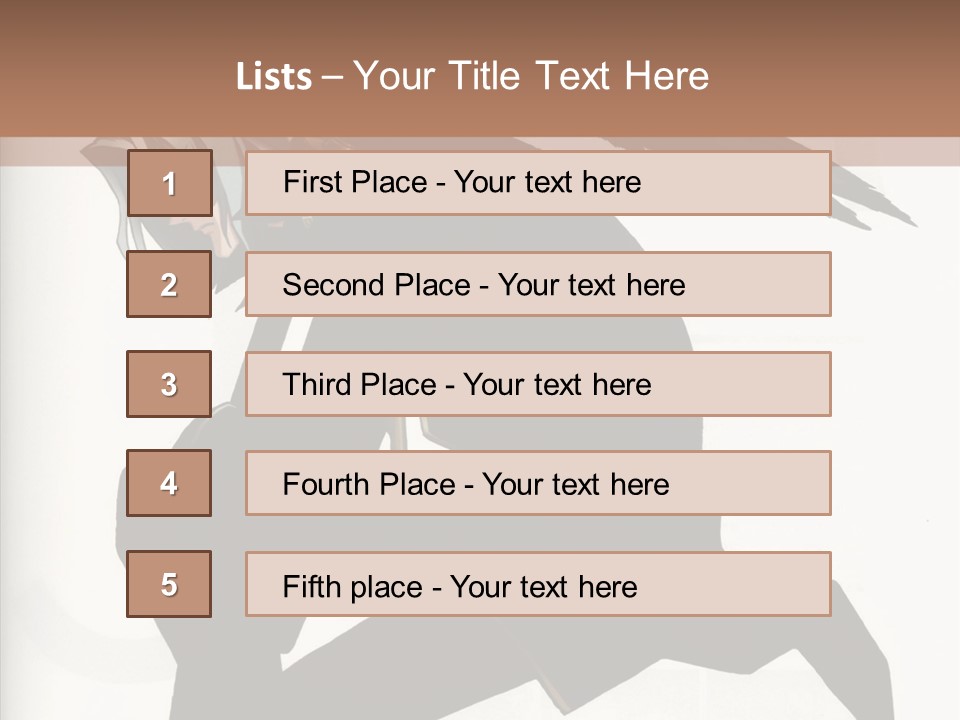This screenshot has width=960, height=720.
Task: Click the words Fifth place
Action: pos(353,587)
